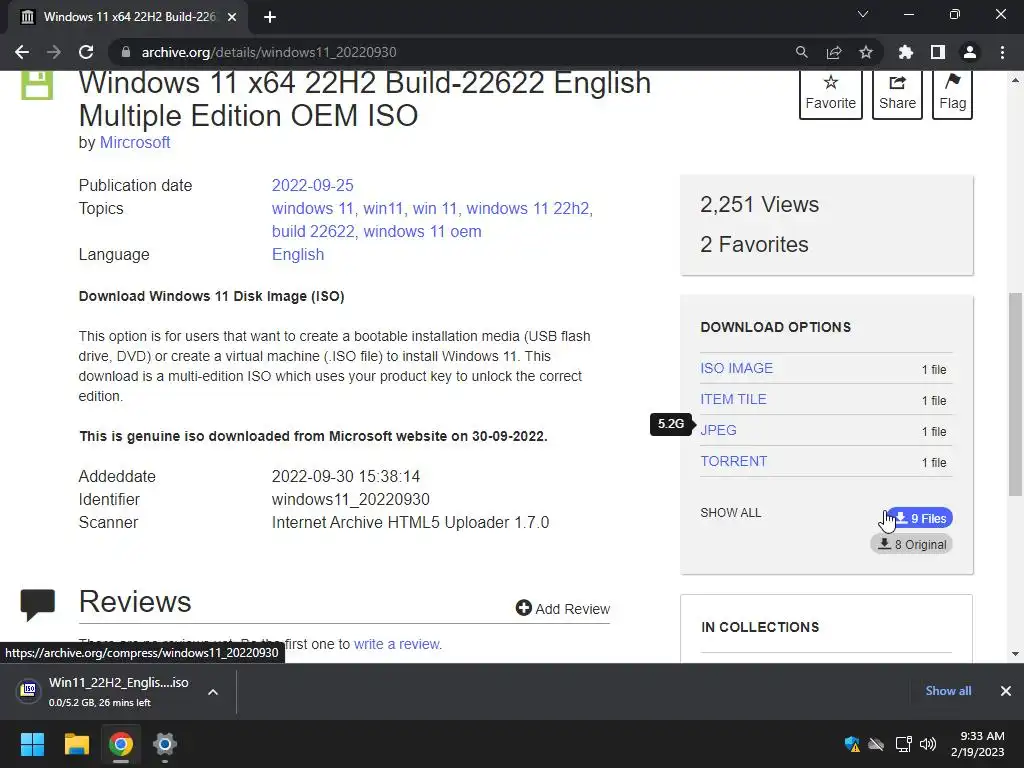Open the Mircrosoft creator link

[135, 142]
